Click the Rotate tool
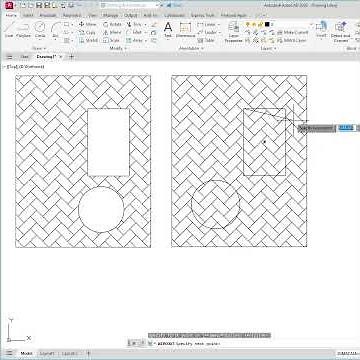 112,24
